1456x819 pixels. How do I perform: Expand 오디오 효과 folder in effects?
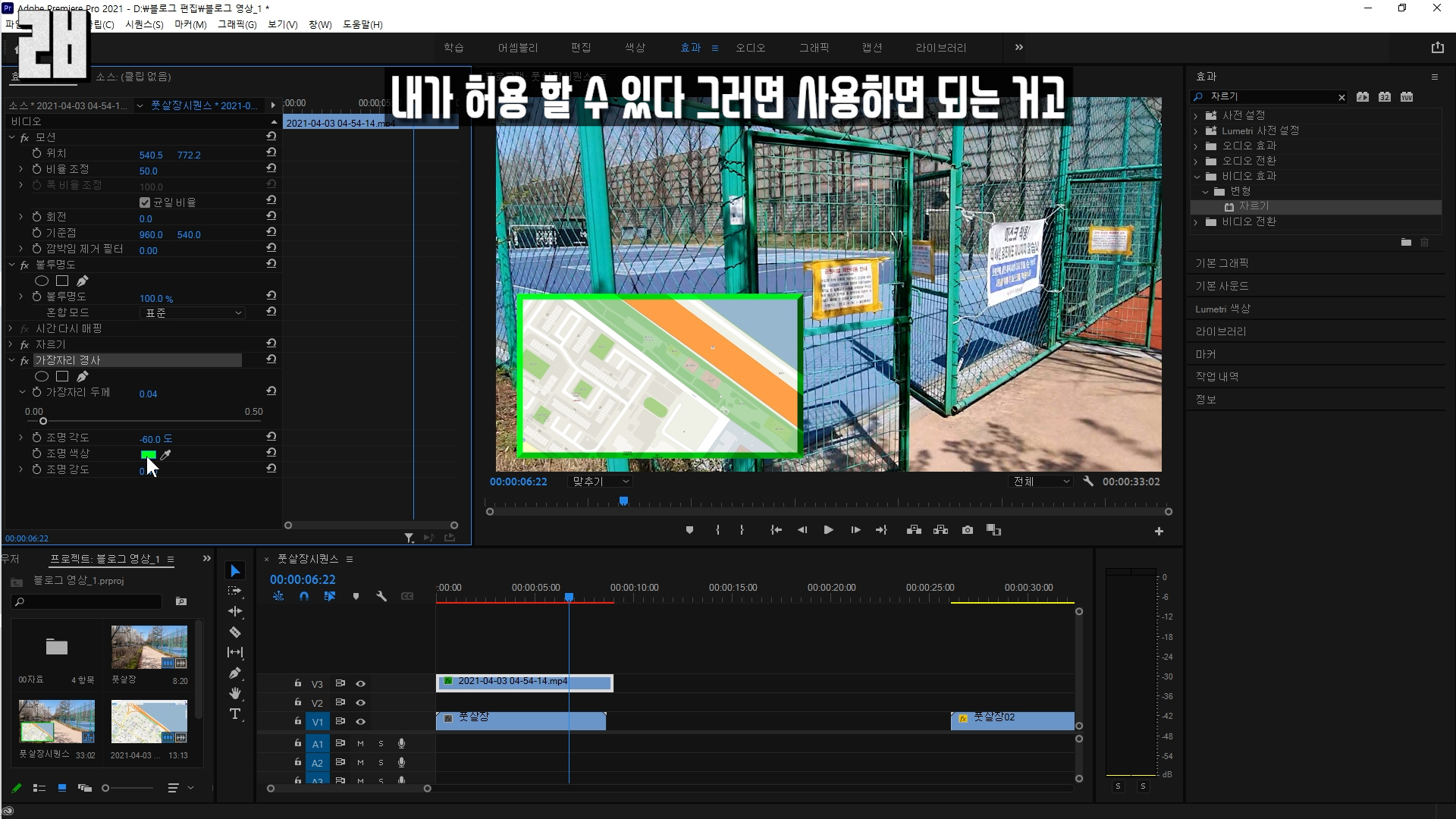pyautogui.click(x=1196, y=146)
